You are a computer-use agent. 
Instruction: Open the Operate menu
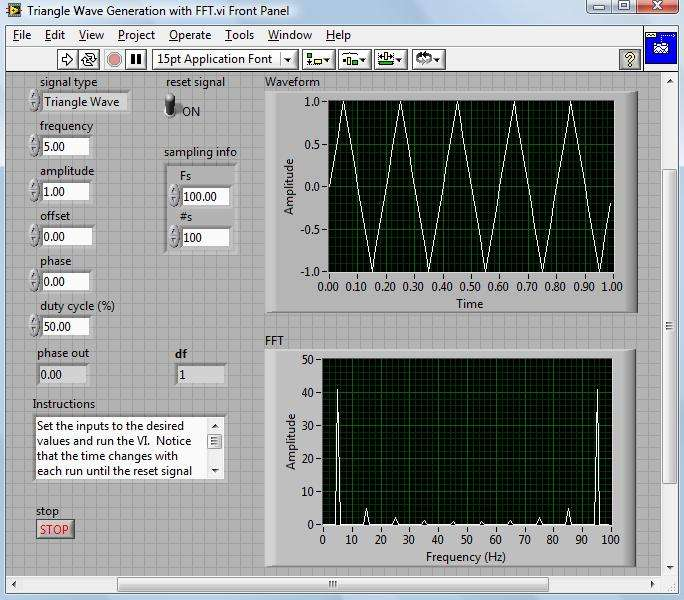pyautogui.click(x=190, y=35)
